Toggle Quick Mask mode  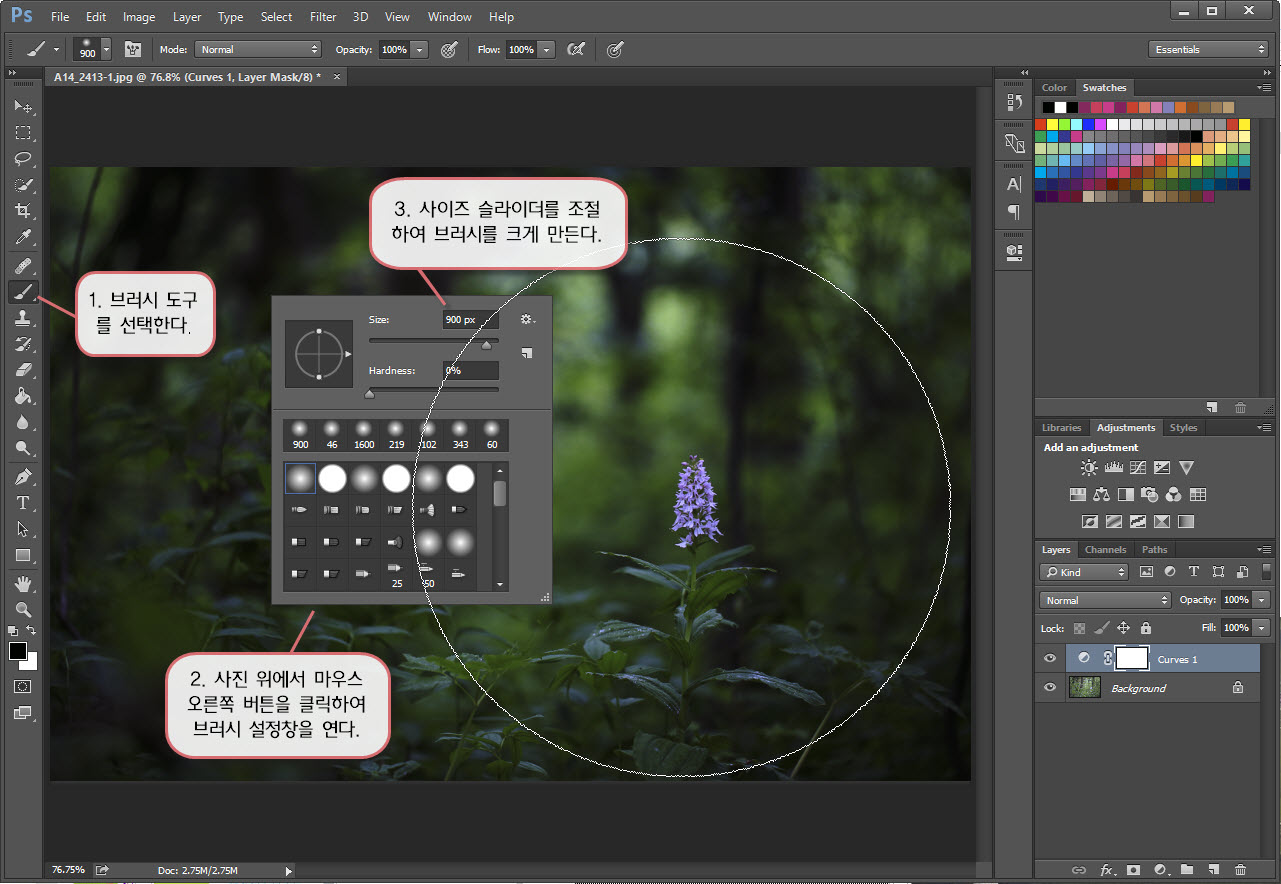(23, 687)
